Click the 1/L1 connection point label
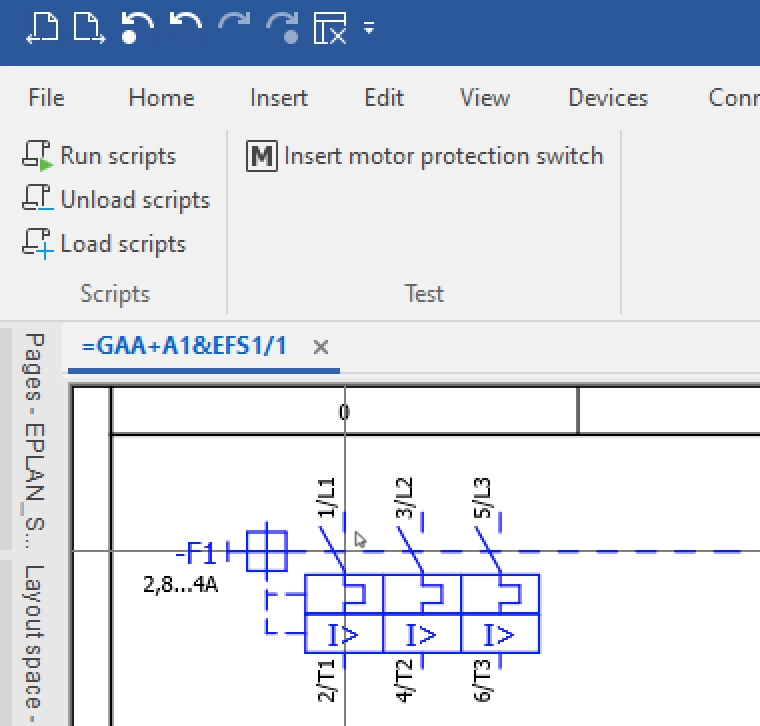 (x=326, y=498)
